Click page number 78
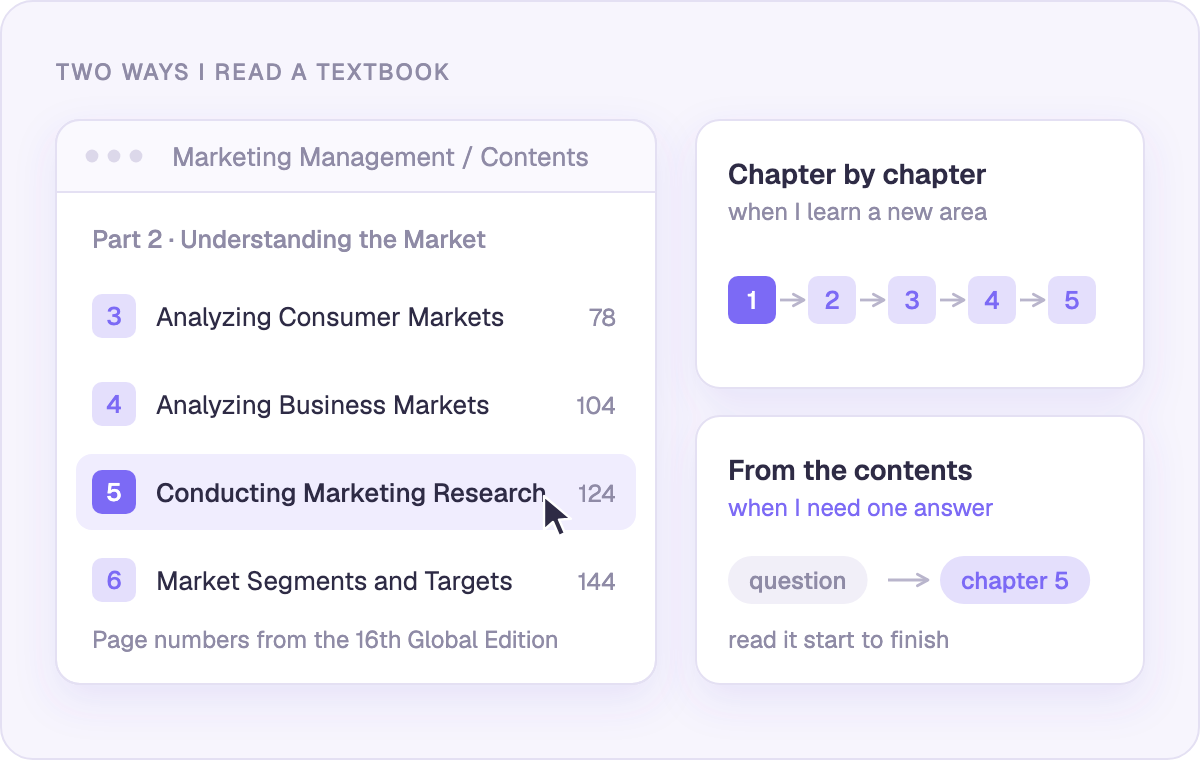This screenshot has height=760, width=1200. (602, 318)
